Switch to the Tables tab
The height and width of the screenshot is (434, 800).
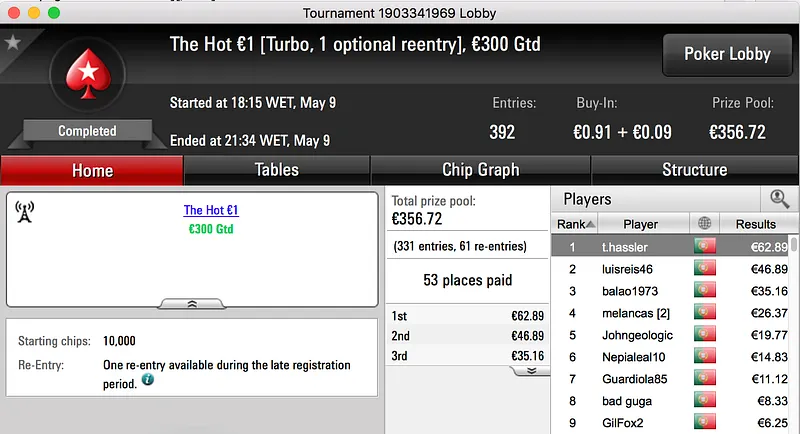coord(277,170)
